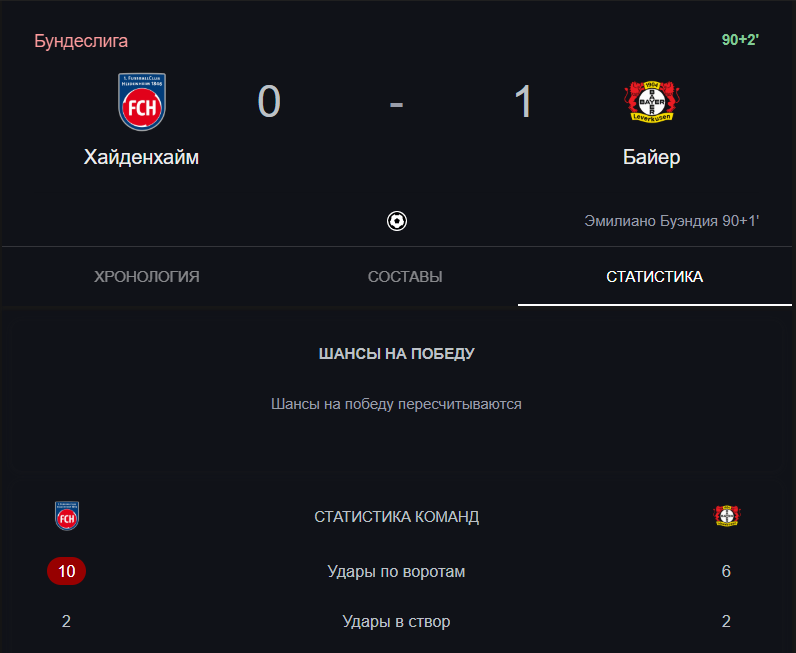Click Heidenheim's score number 0

tap(269, 102)
